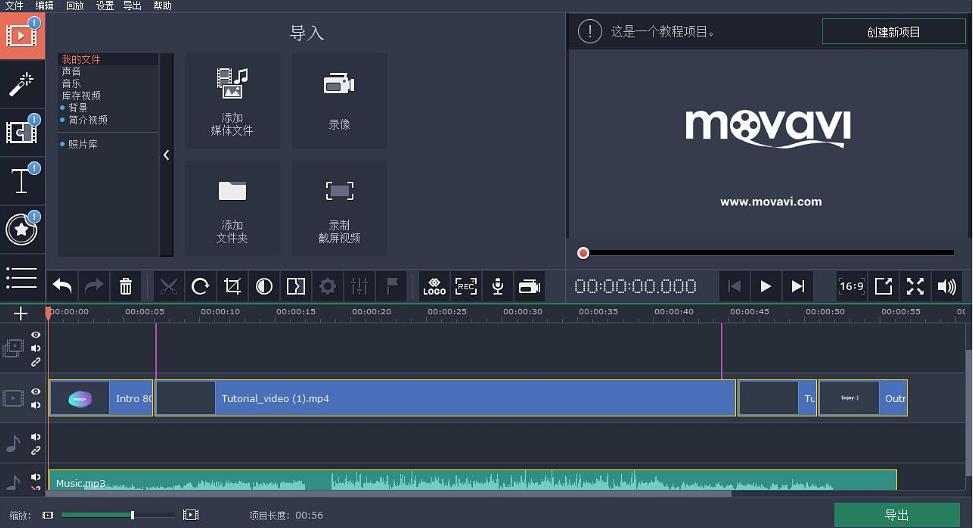Toggle visibility of the overlay track
Image resolution: width=973 pixels, height=528 pixels.
tap(35, 334)
